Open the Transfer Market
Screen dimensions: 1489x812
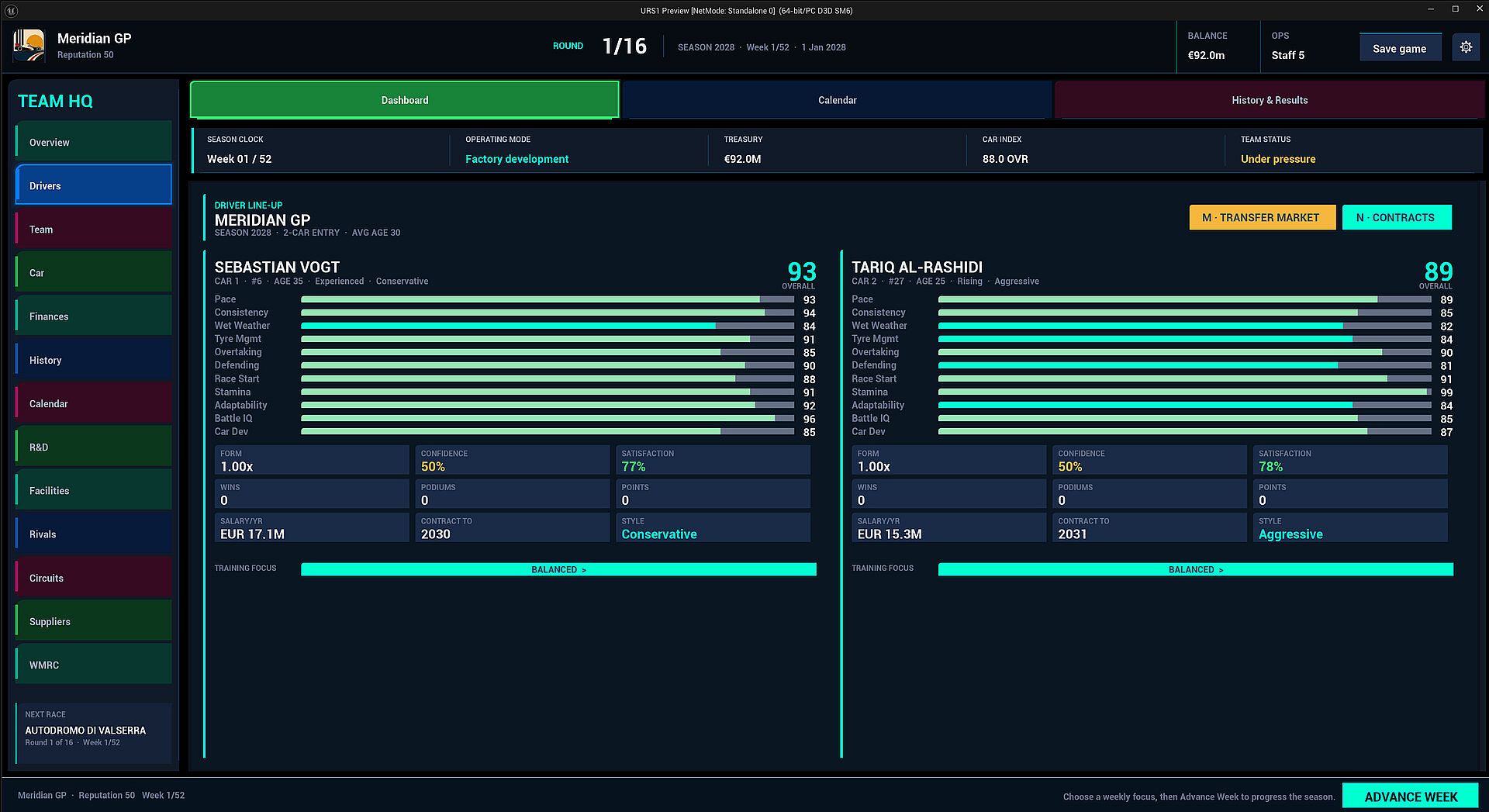(1262, 218)
